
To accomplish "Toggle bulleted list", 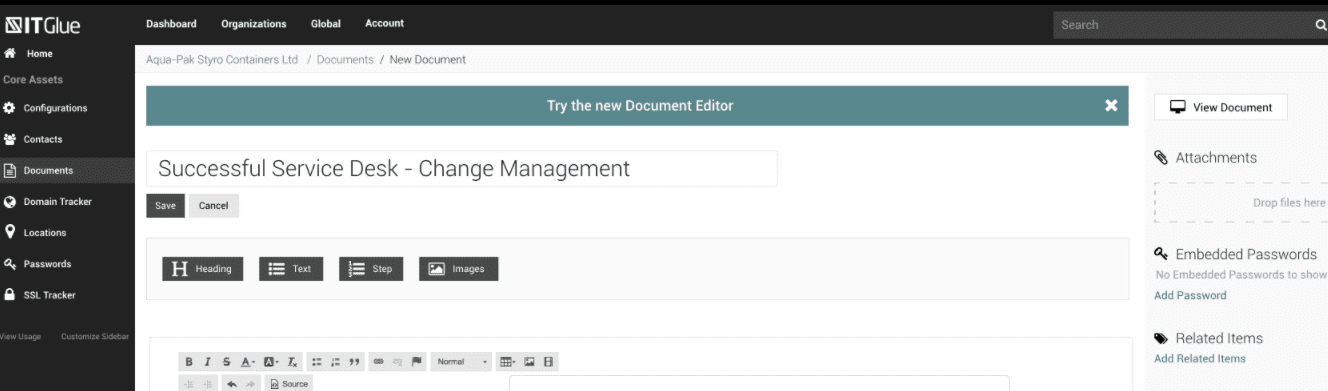I will [316, 362].
